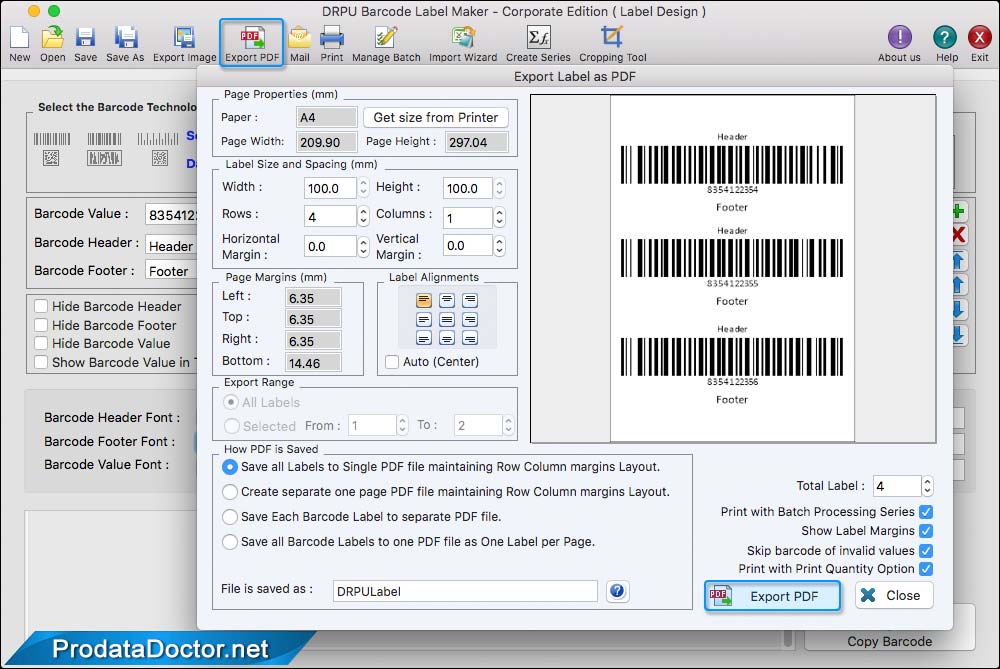Click the Exit toolbar icon
This screenshot has height=669, width=1000.
pyautogui.click(x=980, y=43)
